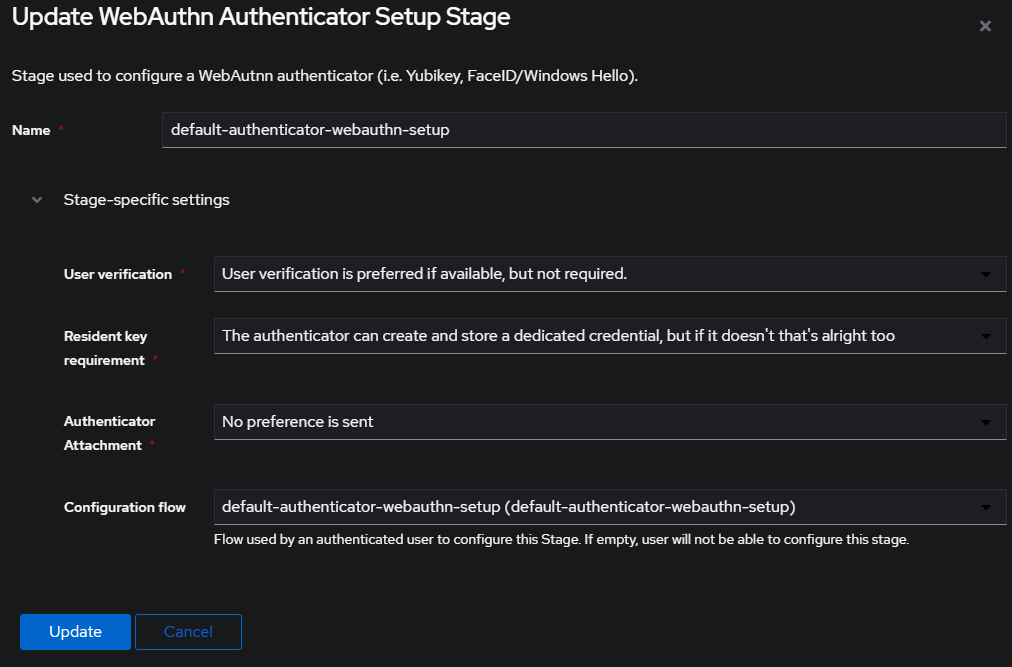Click the Resident key requirement label
The height and width of the screenshot is (667, 1012).
(106, 348)
